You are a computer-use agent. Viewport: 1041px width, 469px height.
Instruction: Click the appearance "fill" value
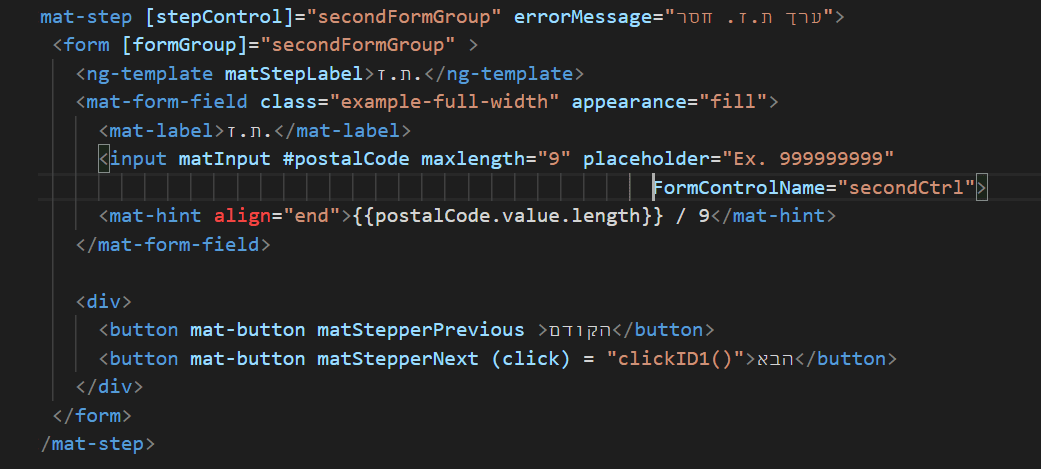click(x=734, y=102)
